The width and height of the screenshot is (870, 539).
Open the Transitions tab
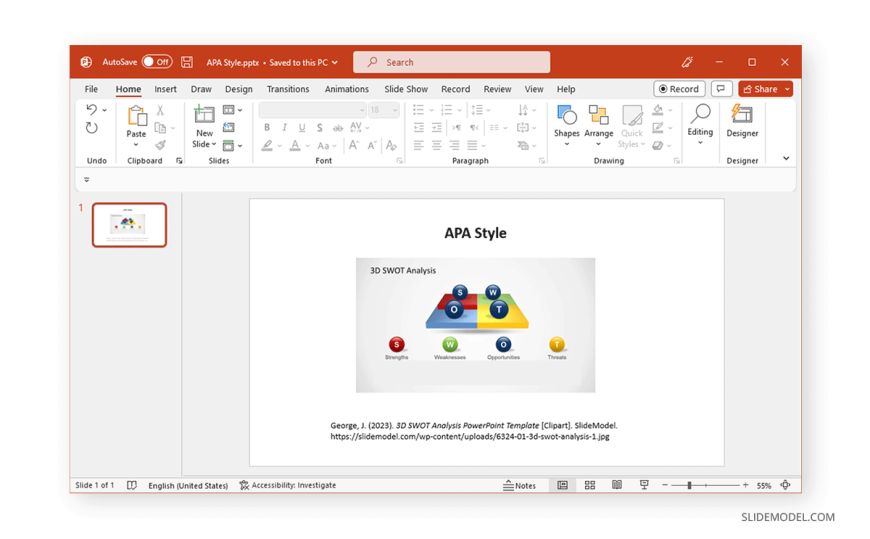pos(288,89)
